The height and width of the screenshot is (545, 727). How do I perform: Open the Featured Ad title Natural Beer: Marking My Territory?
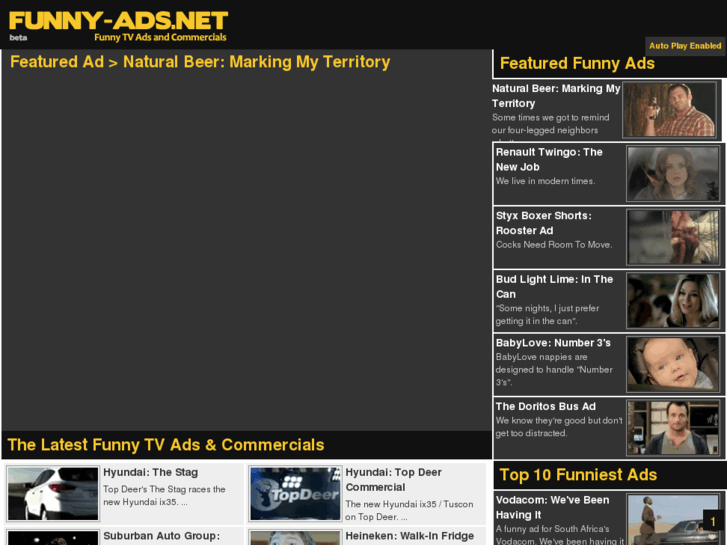256,62
